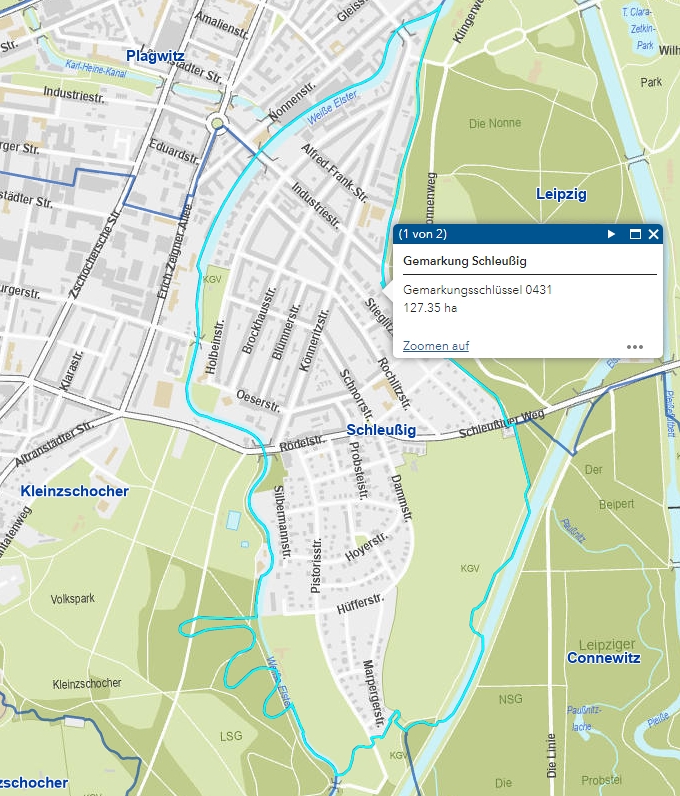Click the small blue pond near Silbermannstr.
This screenshot has width=680, height=796.
(233, 521)
